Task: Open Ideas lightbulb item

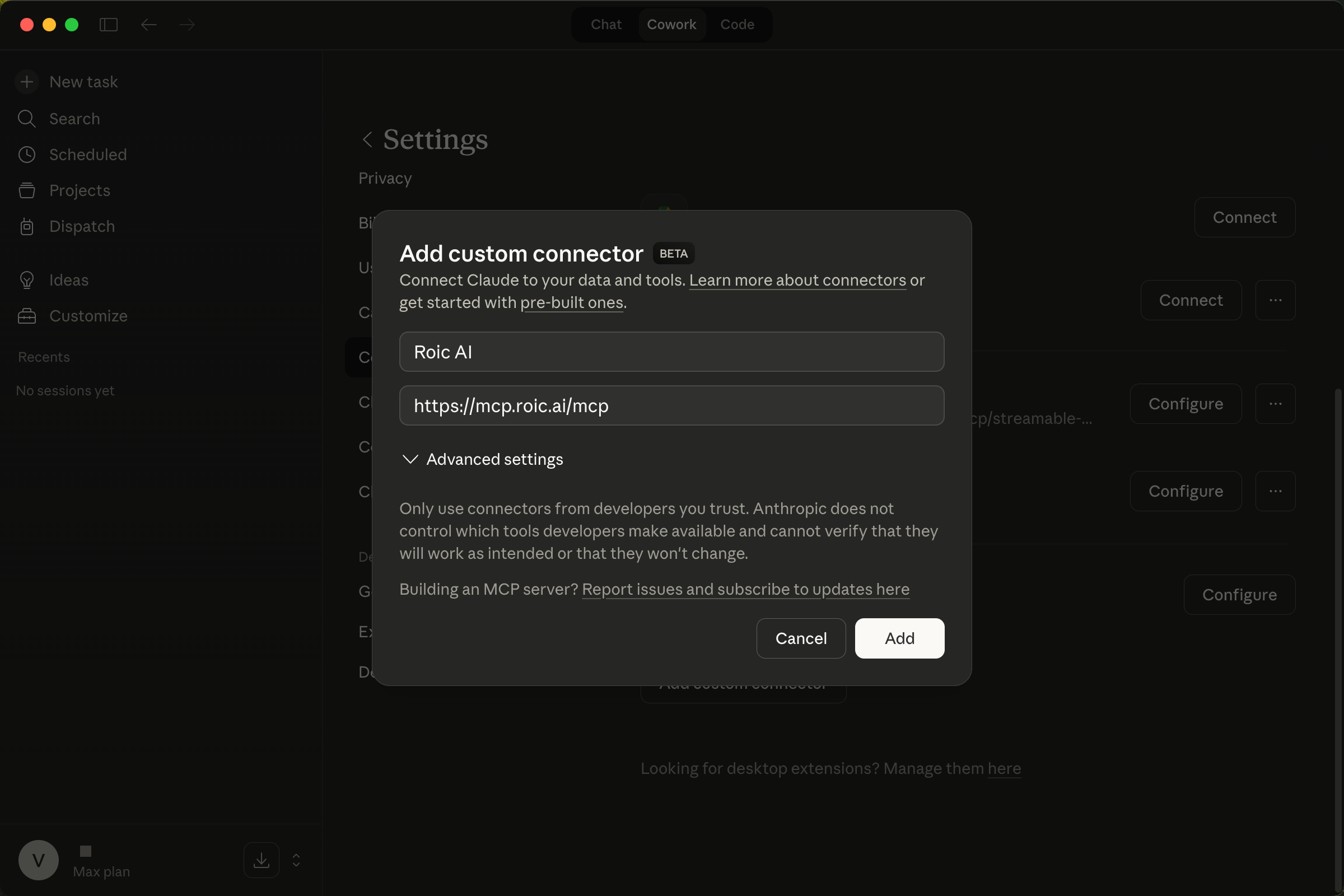Action: click(x=68, y=280)
